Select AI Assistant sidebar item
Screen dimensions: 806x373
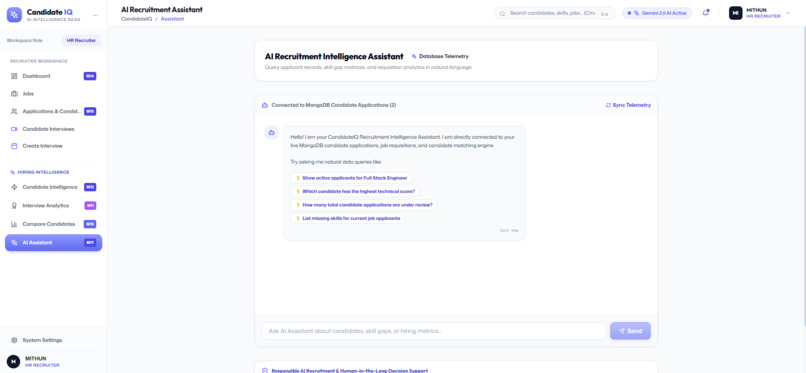point(53,243)
